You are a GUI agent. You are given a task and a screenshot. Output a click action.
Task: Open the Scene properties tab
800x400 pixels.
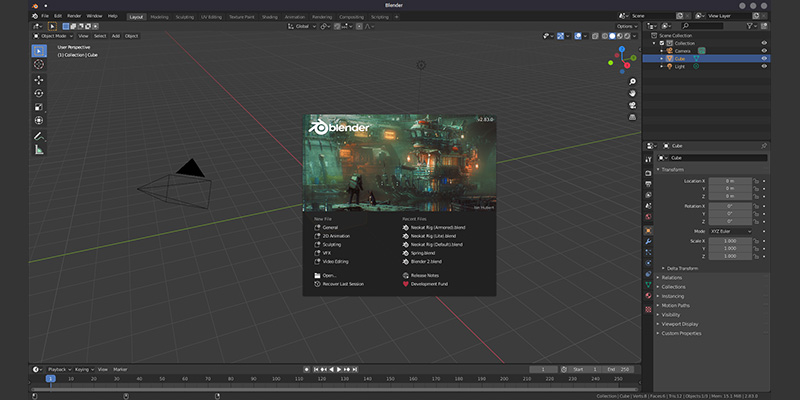click(x=648, y=206)
